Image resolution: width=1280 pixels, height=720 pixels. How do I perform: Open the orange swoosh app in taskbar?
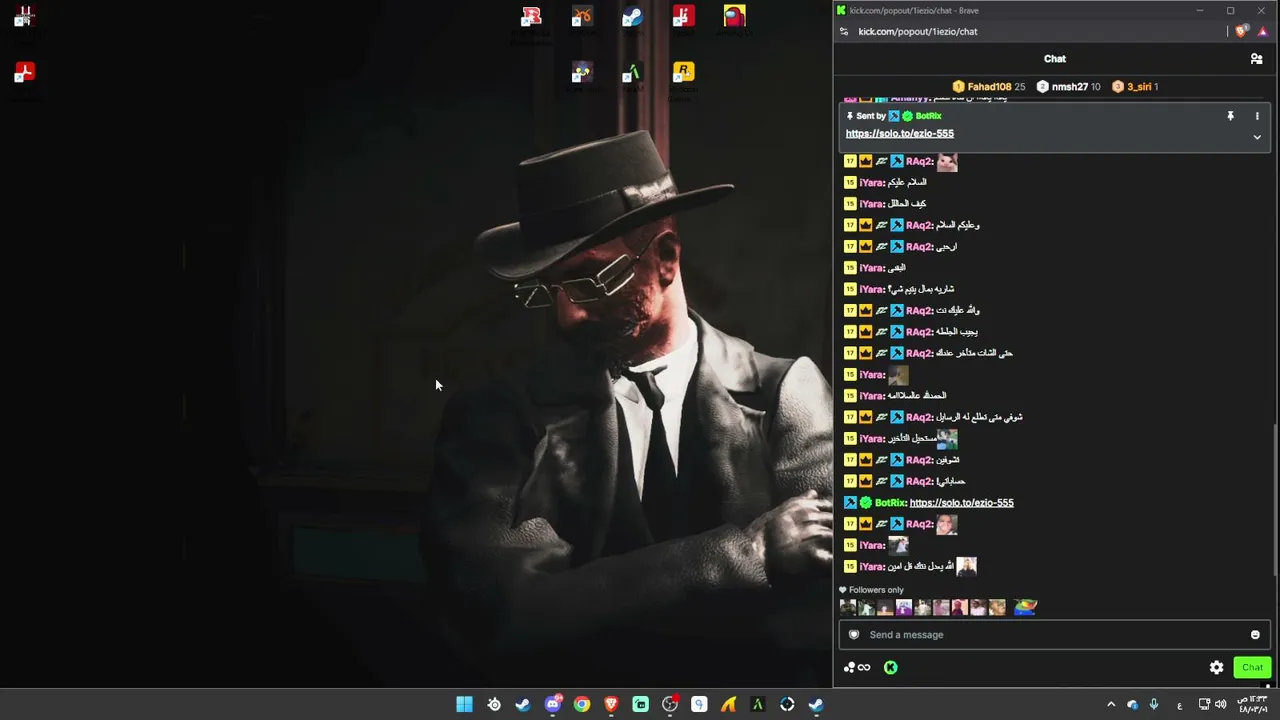pos(728,705)
